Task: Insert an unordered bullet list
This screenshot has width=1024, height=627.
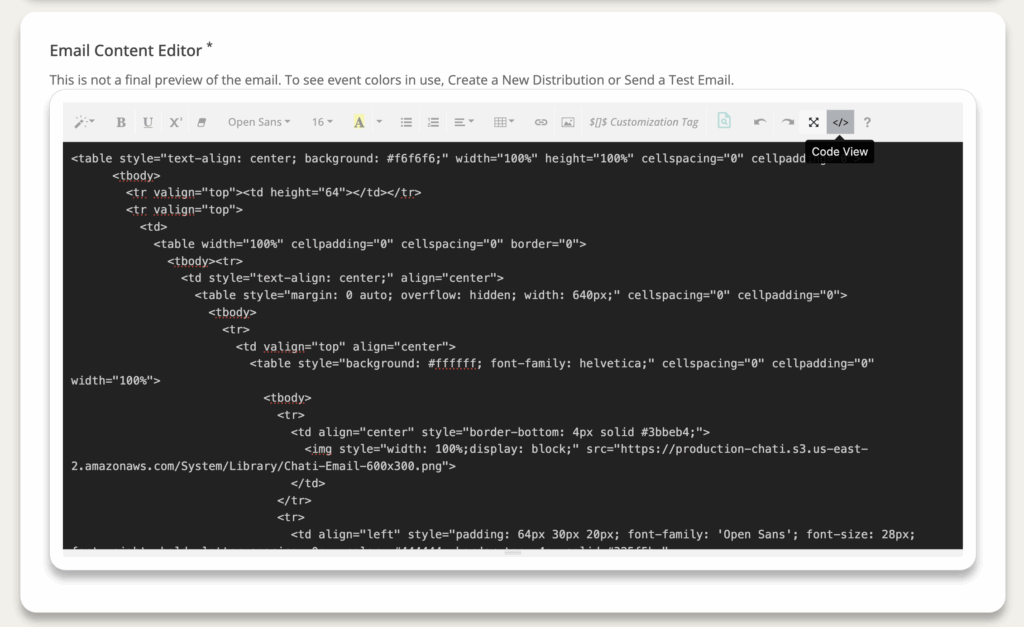Action: [x=407, y=122]
